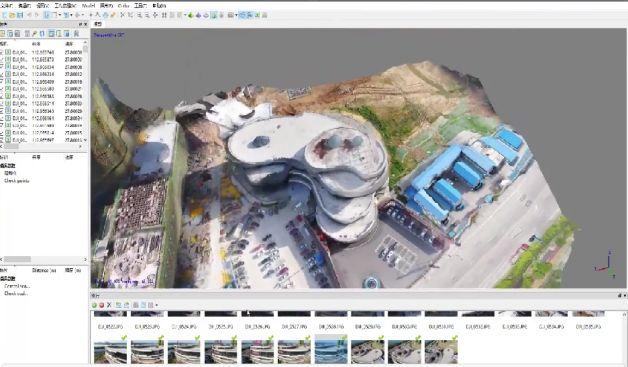The height and width of the screenshot is (367, 628).
Task: Click the red Disable cameras icon in Photos pane
Action: click(x=102, y=305)
